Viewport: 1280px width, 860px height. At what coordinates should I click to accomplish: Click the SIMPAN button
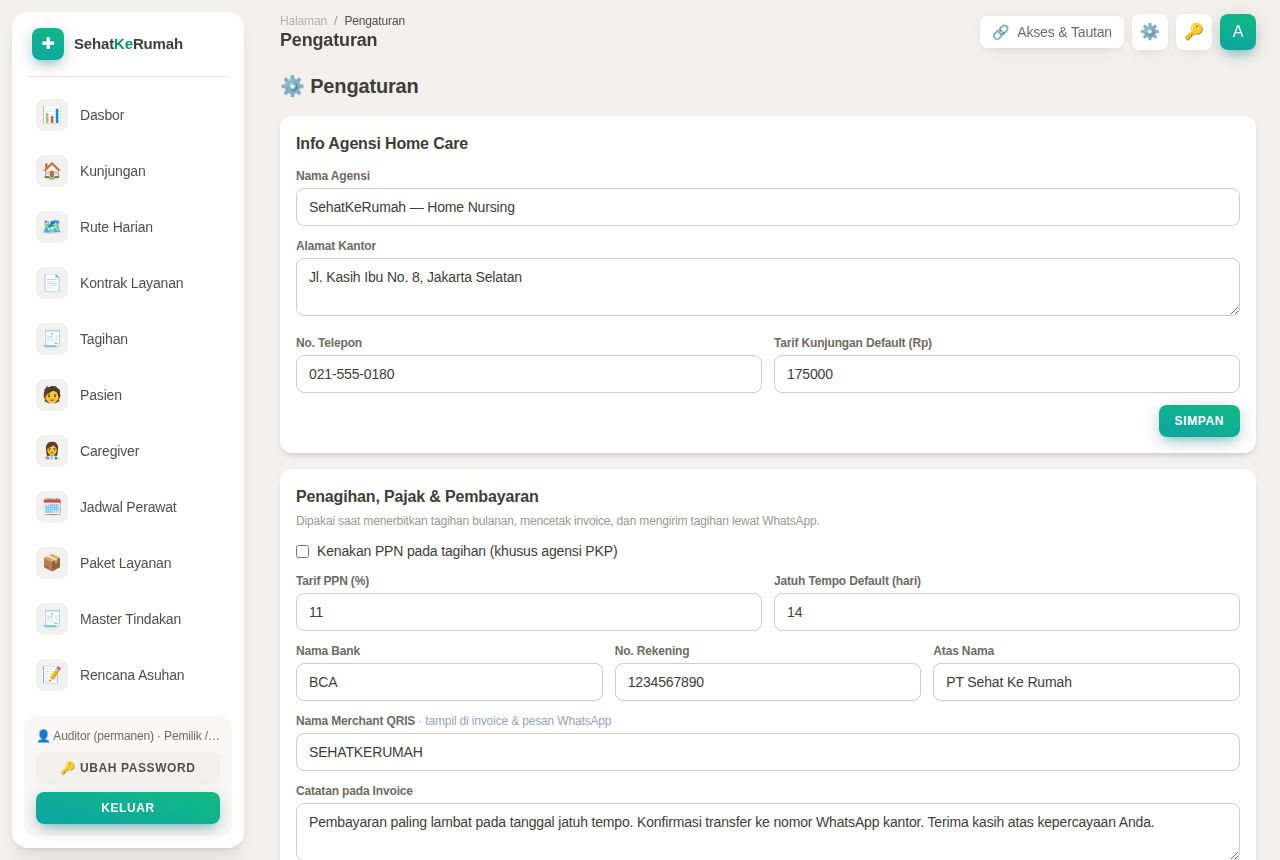point(1199,421)
